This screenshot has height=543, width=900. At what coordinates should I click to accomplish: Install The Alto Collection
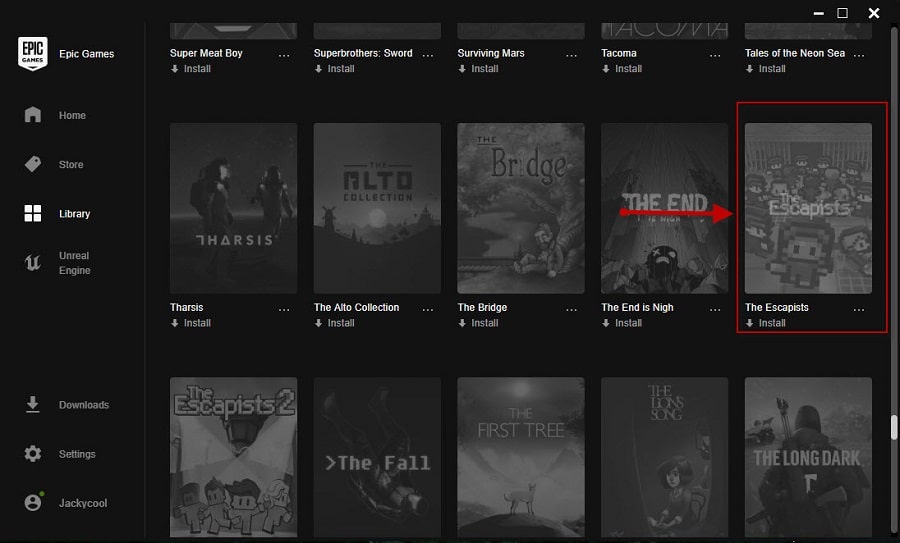click(x=335, y=323)
